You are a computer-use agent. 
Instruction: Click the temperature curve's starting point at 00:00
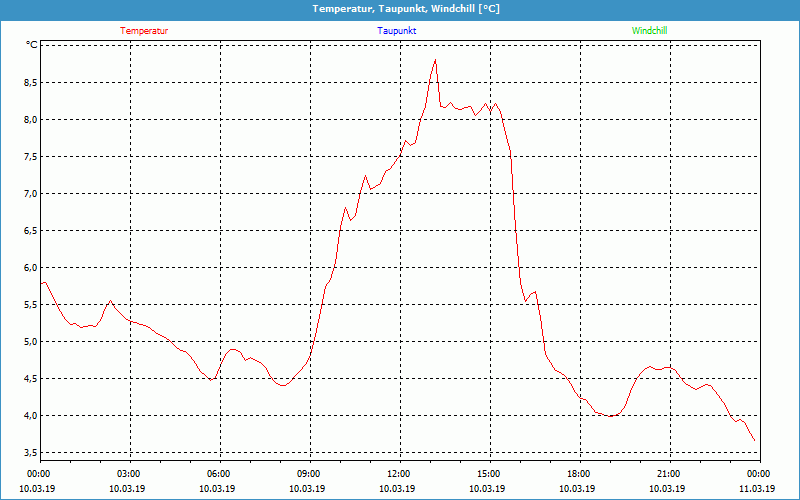coord(42,283)
